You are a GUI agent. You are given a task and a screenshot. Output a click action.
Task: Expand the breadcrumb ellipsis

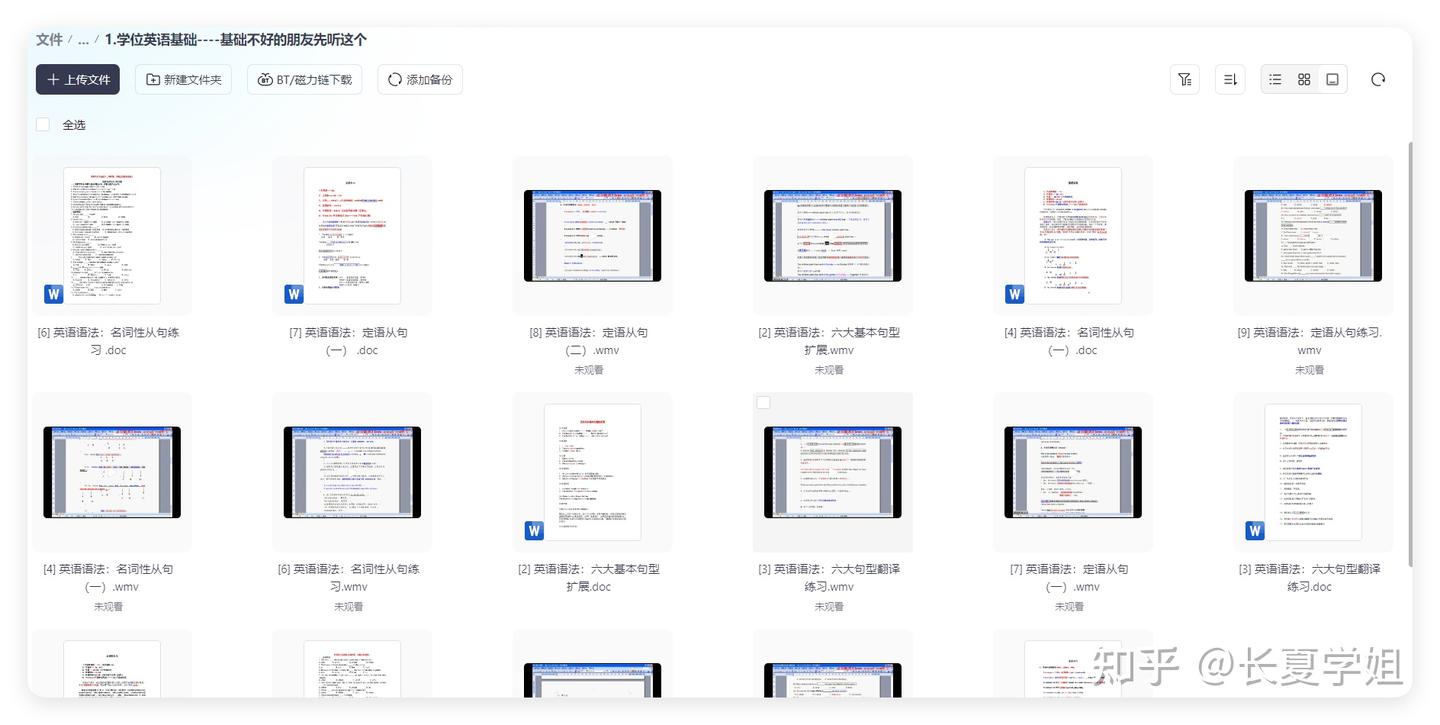pos(83,40)
